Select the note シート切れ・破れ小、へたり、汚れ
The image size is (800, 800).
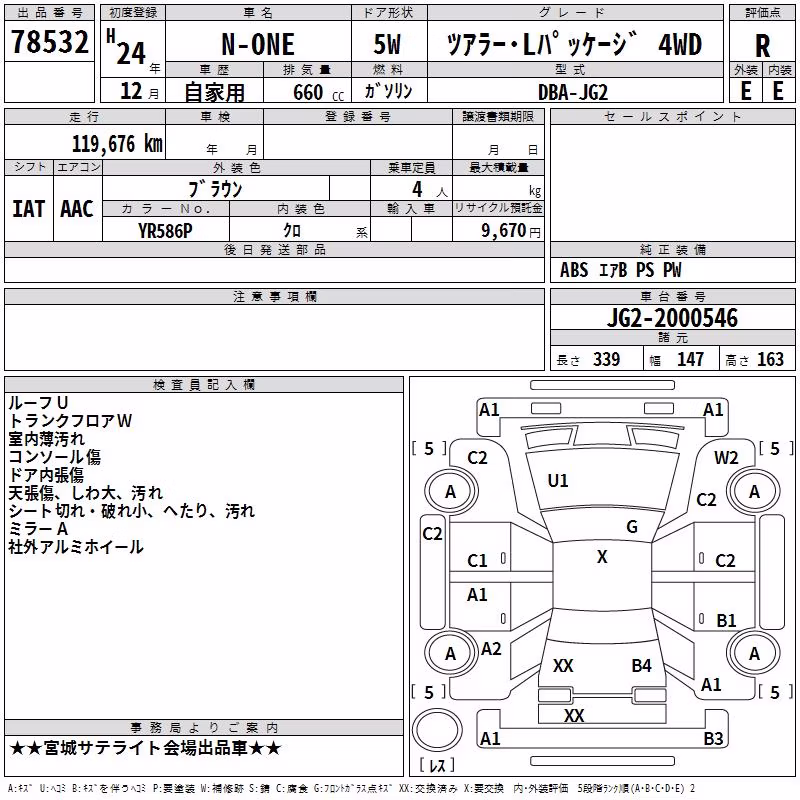pos(132,511)
